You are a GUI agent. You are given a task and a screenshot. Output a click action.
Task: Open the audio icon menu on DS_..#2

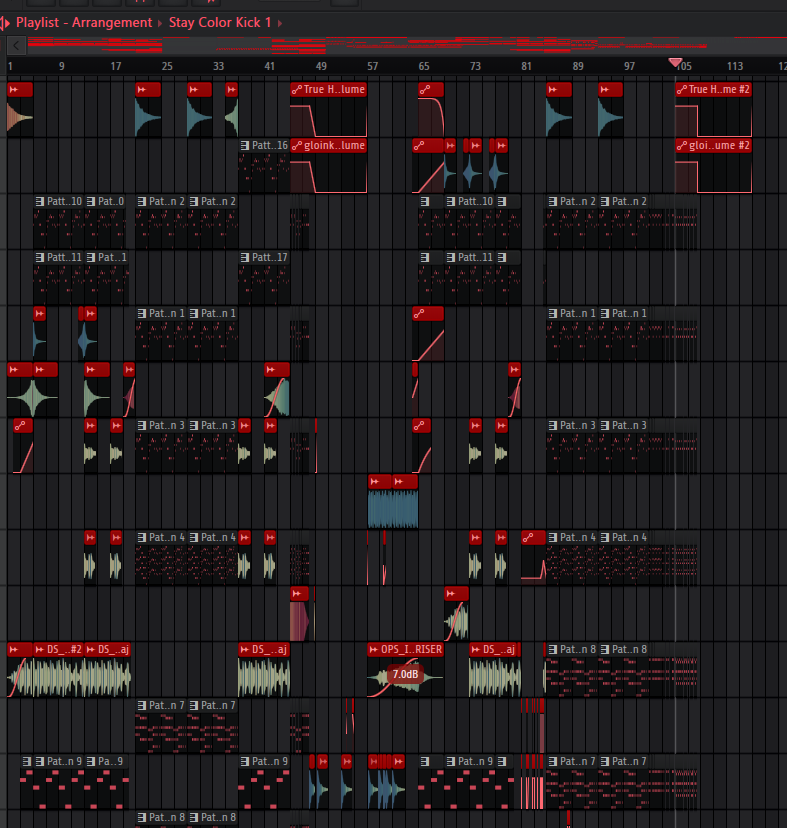click(x=40, y=650)
